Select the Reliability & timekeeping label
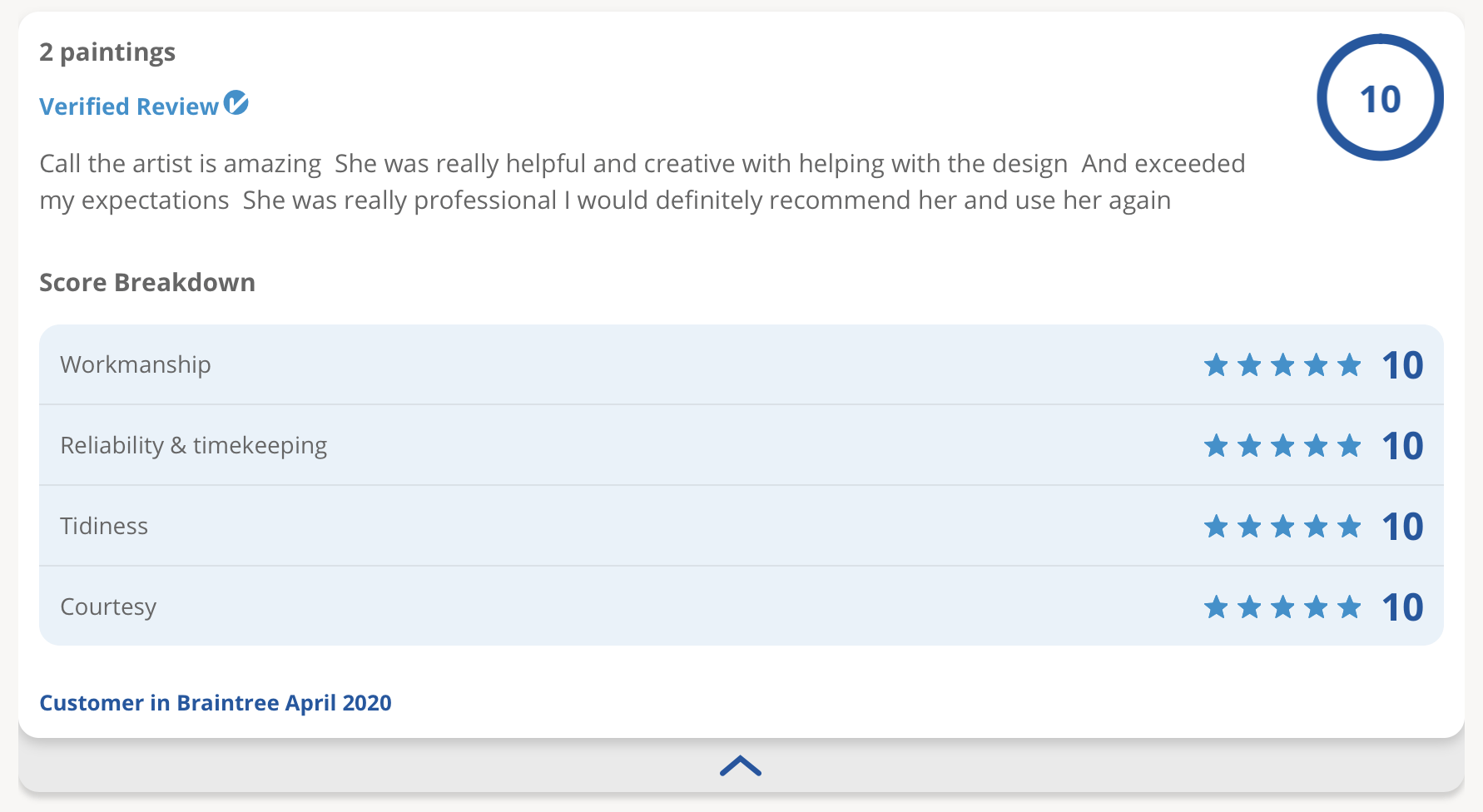 (194, 446)
